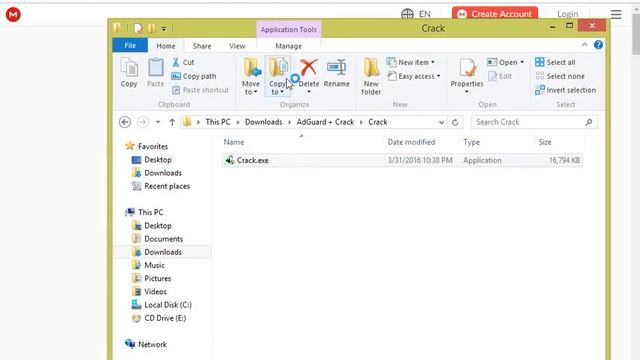Collapse the ribbon with the chevron

[584, 45]
